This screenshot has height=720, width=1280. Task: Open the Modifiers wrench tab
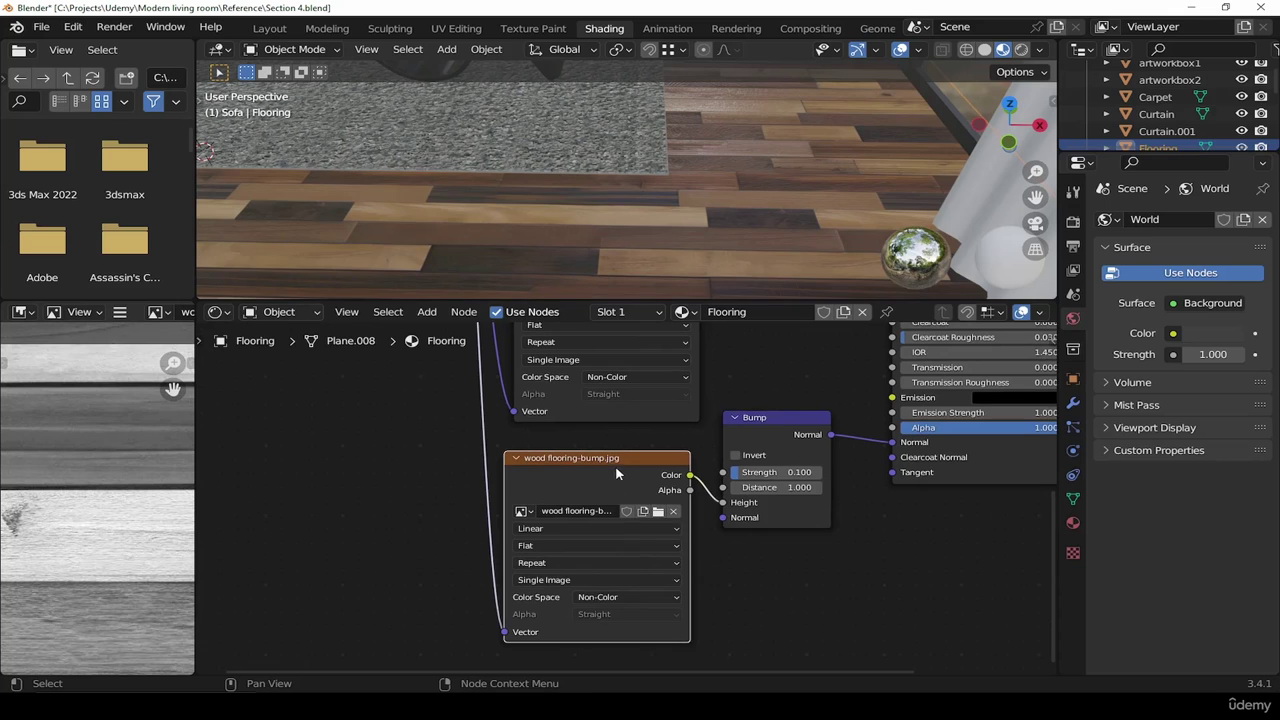tap(1073, 403)
